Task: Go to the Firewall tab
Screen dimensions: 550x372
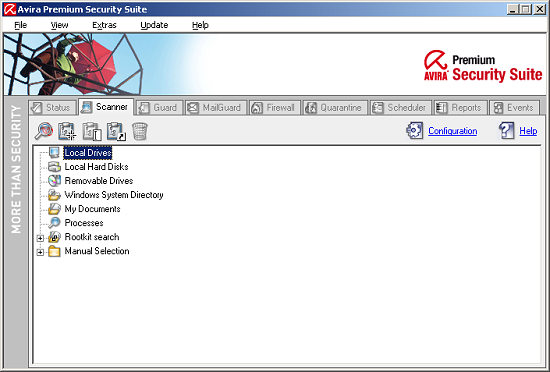Action: point(275,108)
